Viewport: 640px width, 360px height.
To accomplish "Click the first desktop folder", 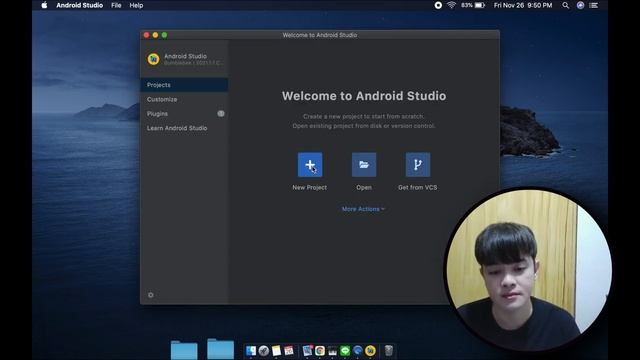I will [184, 350].
